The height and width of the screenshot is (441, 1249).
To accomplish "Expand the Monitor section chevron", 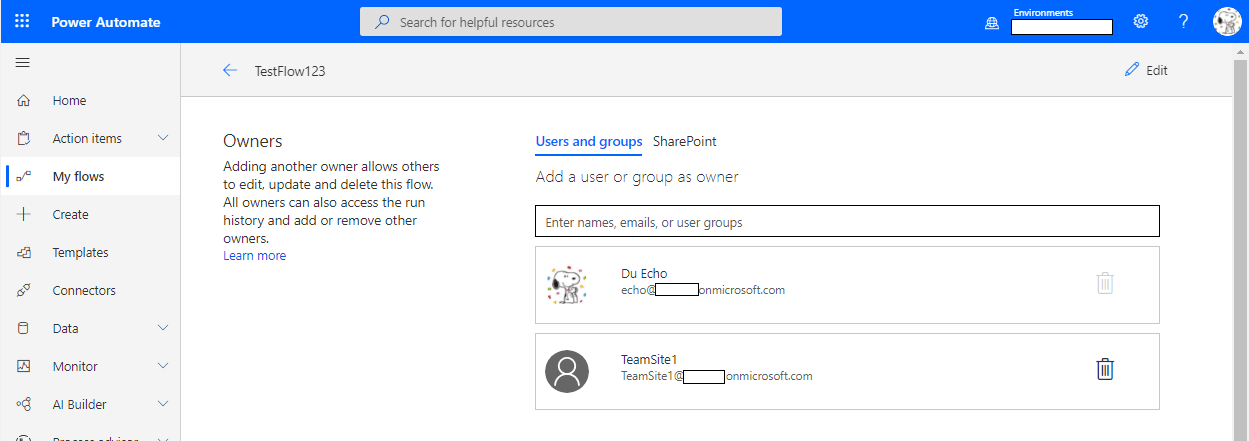I will click(x=163, y=367).
